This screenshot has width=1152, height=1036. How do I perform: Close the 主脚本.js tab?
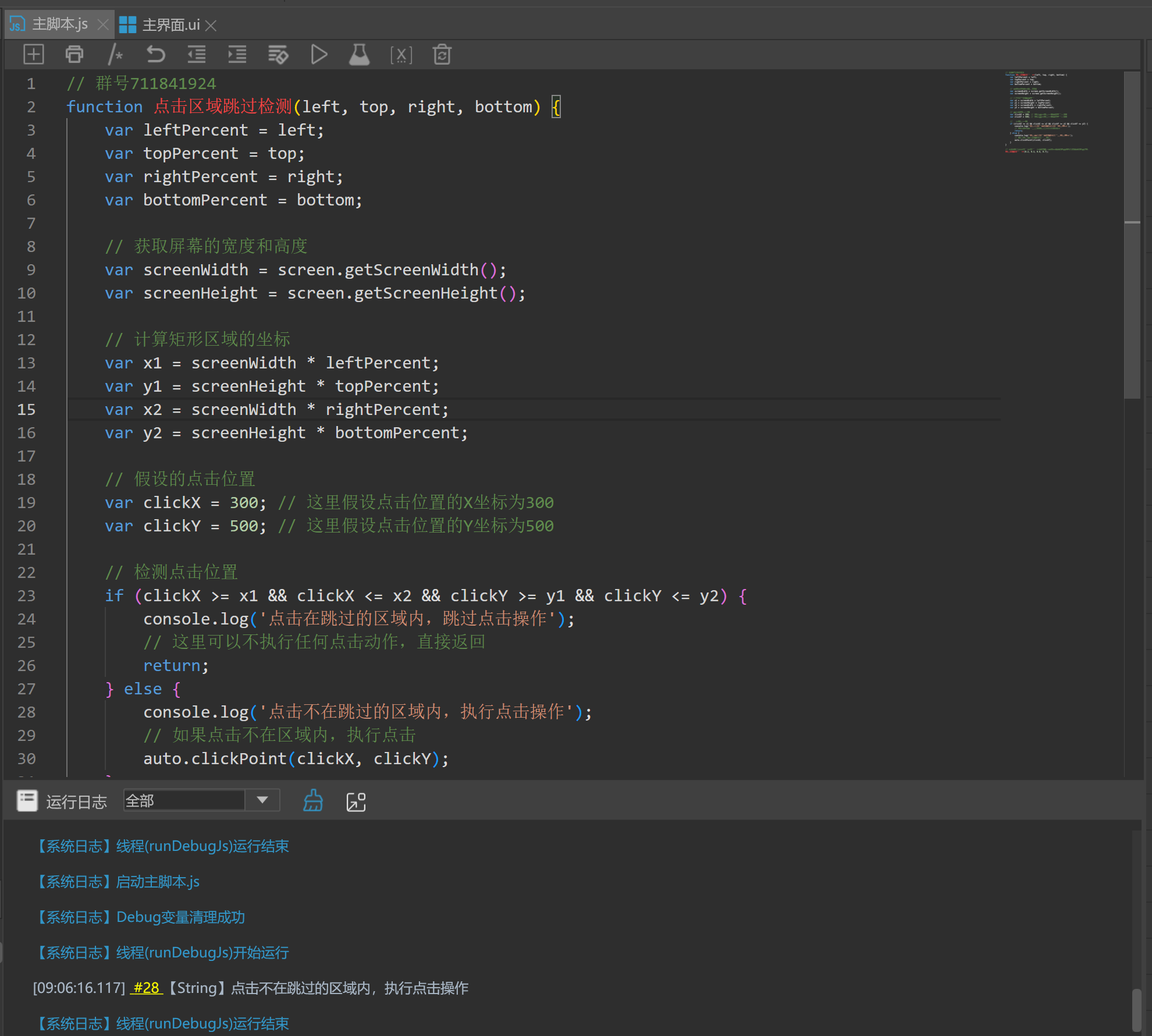(103, 24)
